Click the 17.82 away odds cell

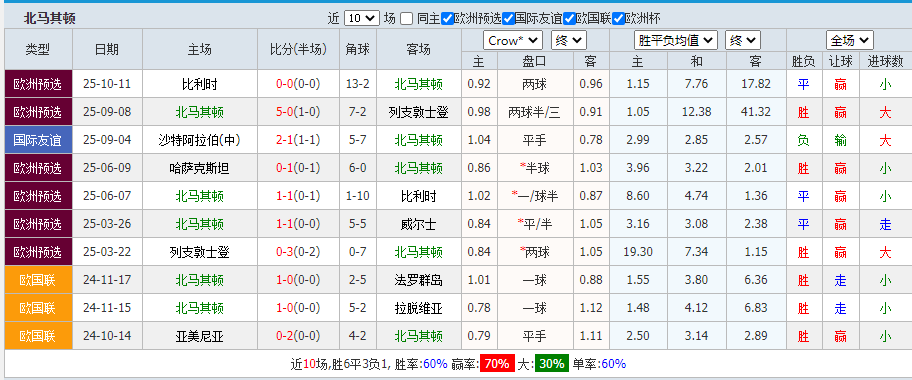point(756,84)
